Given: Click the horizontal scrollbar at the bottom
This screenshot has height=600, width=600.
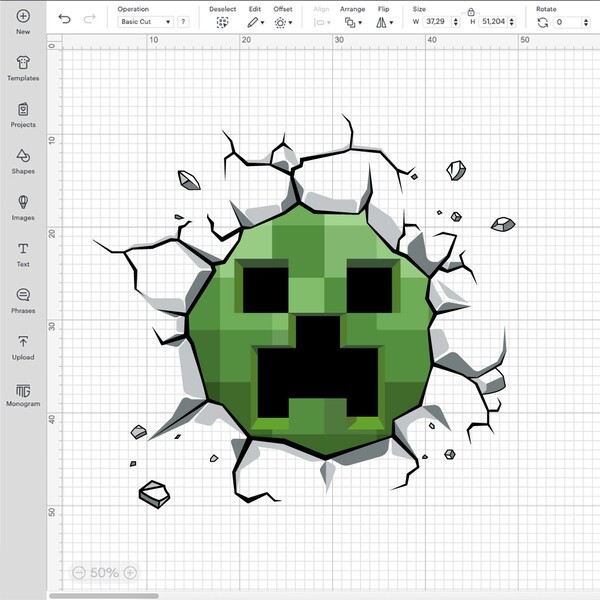Looking at the screenshot, I should 104,596.
